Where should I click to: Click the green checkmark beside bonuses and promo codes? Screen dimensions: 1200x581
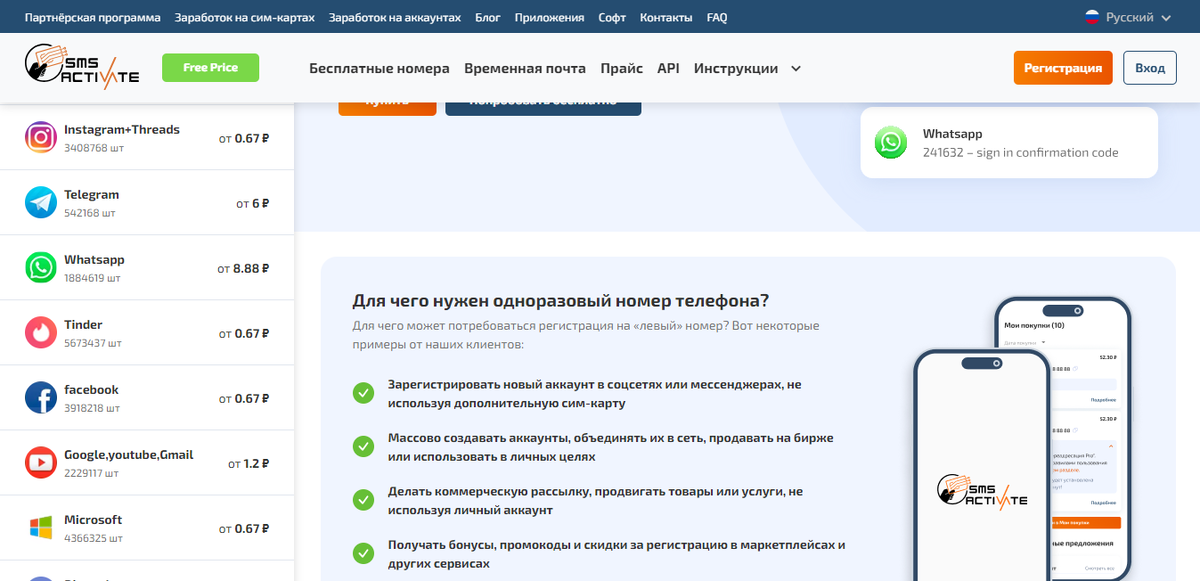coord(363,554)
